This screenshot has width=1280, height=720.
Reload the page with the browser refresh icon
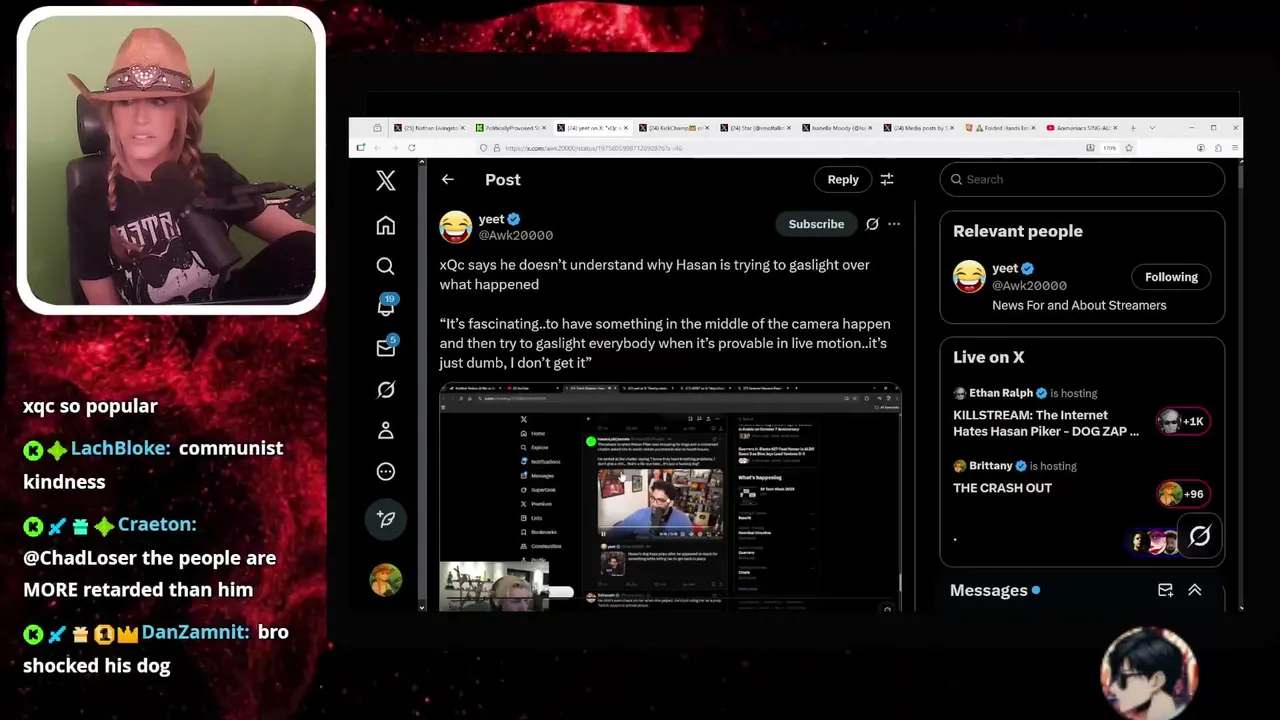tap(410, 148)
